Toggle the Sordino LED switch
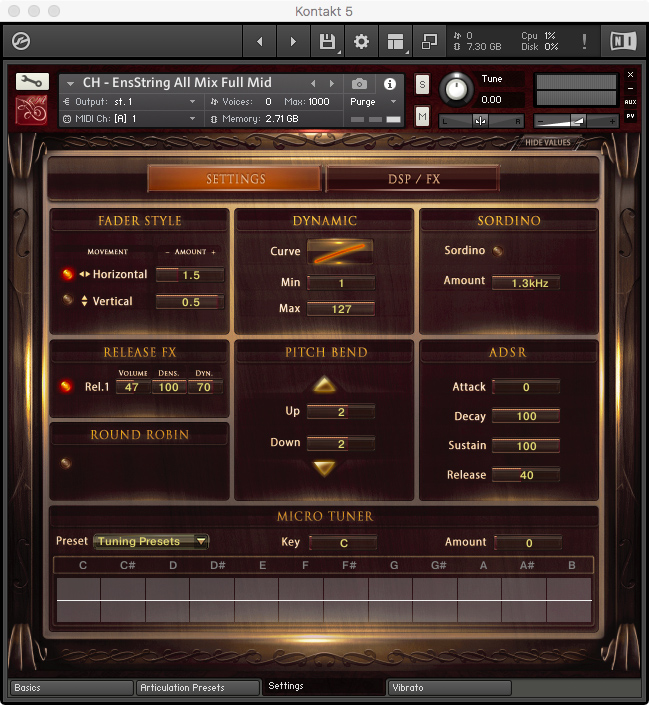The image size is (649, 705). coord(497,251)
